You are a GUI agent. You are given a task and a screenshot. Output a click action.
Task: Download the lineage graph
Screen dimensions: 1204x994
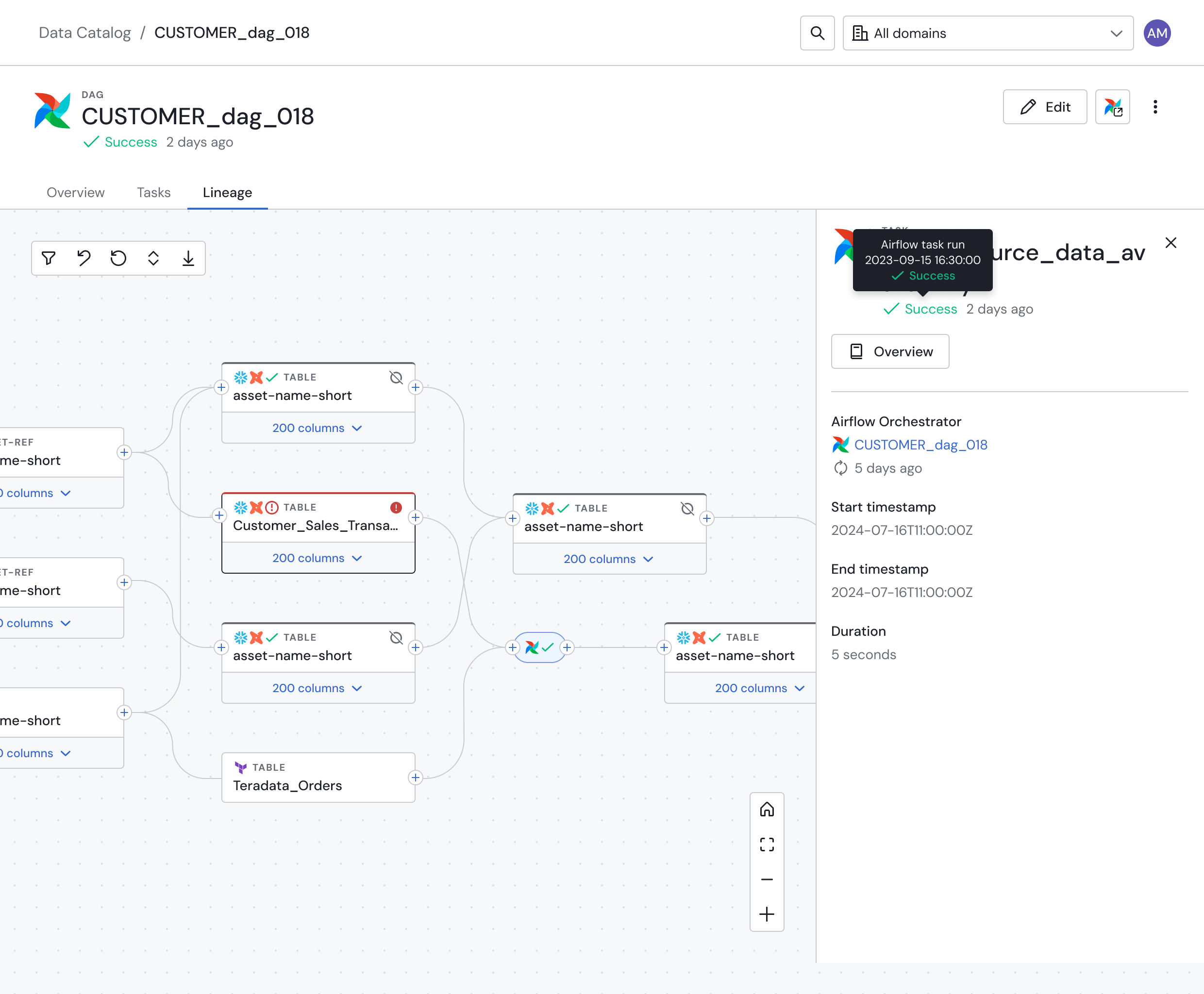(188, 258)
